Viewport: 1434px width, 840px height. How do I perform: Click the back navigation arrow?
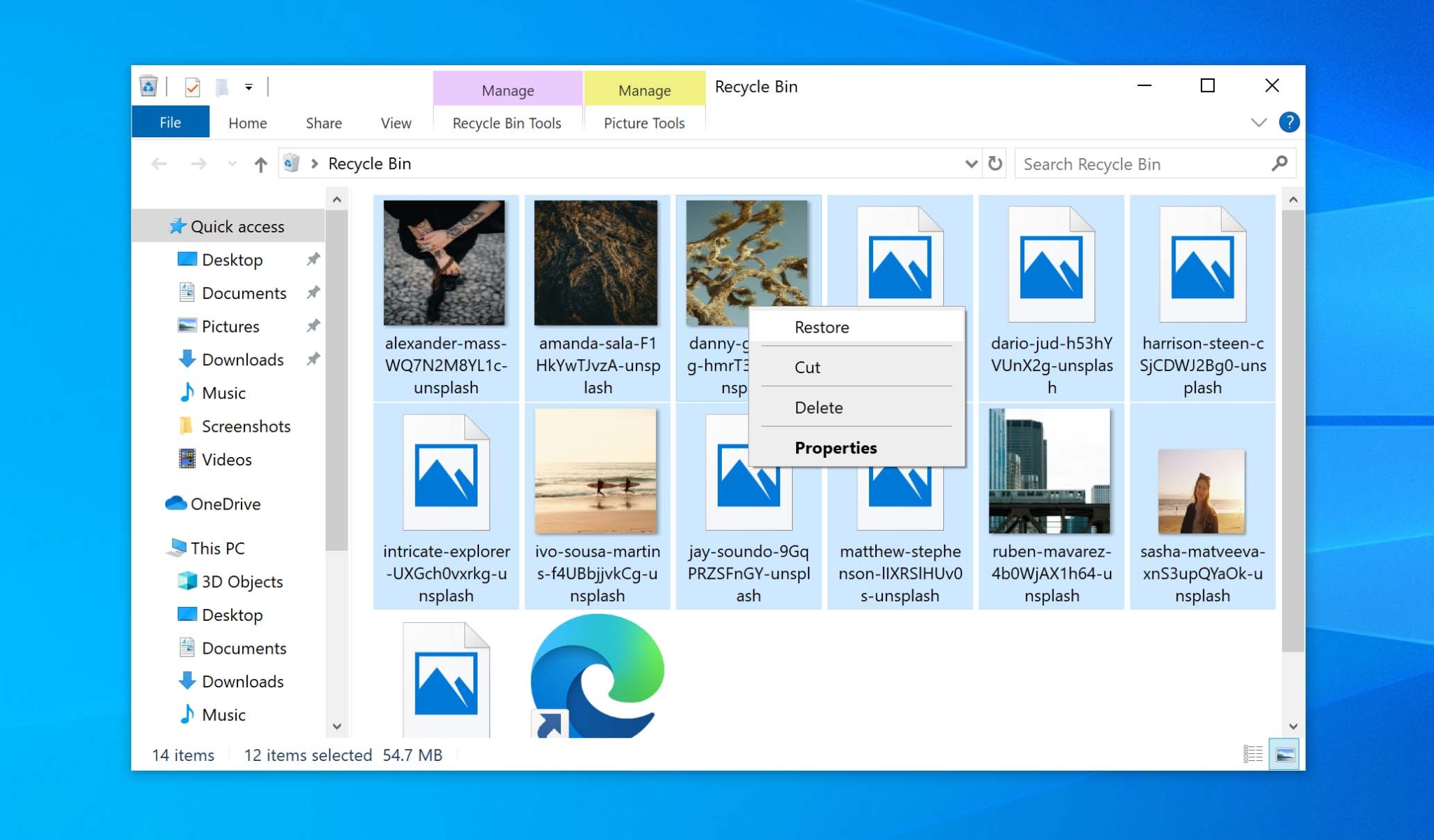coord(160,163)
